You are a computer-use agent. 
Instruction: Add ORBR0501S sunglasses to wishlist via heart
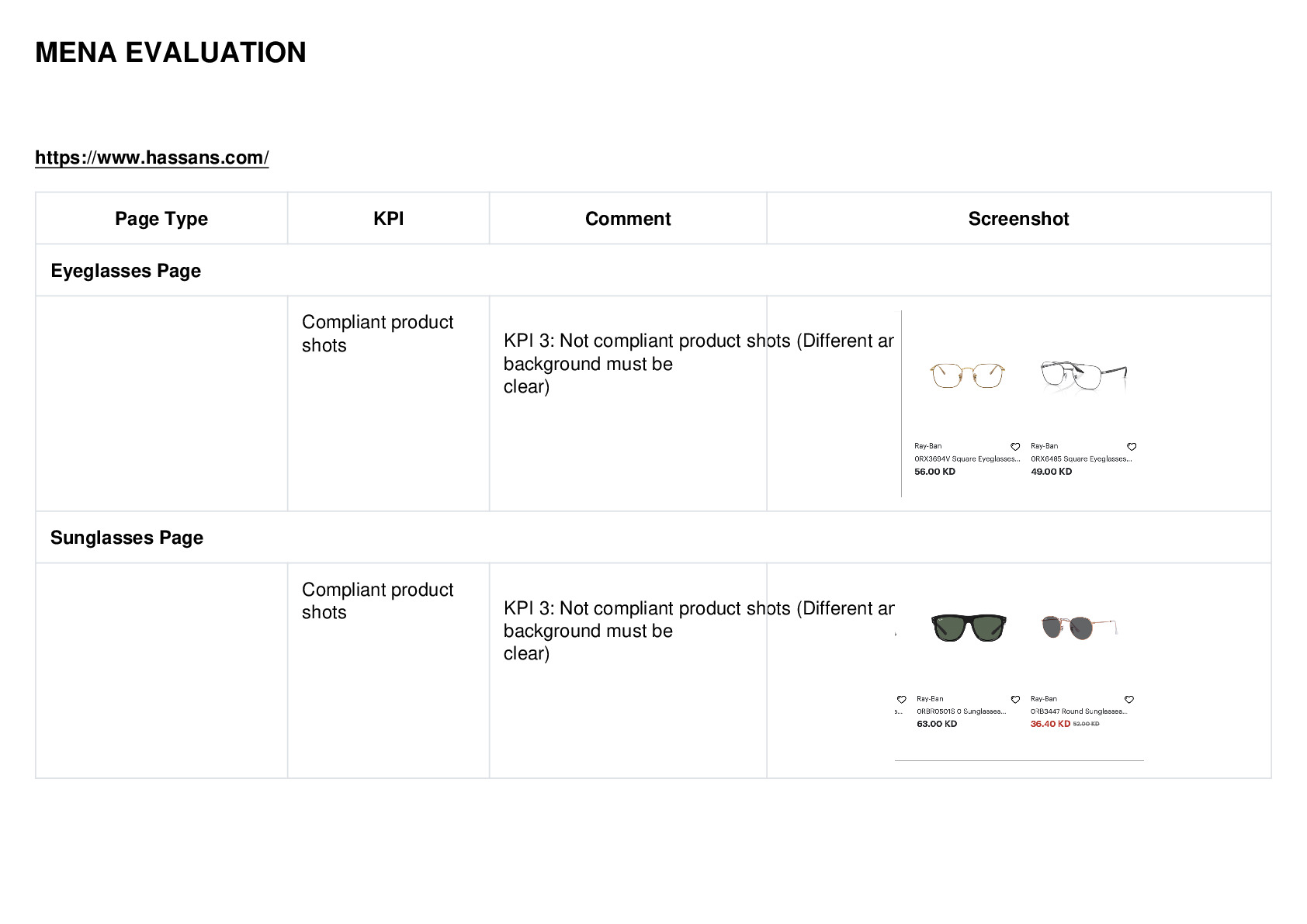pos(1015,700)
